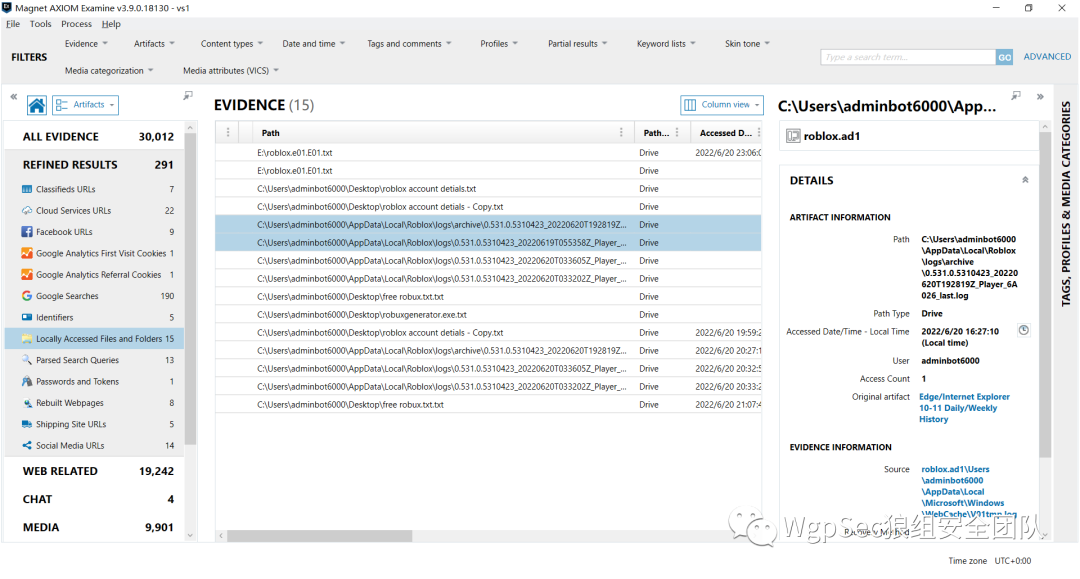Open the Tags and comments filter dropdown
Screen dimensions: 1080x579
point(409,43)
